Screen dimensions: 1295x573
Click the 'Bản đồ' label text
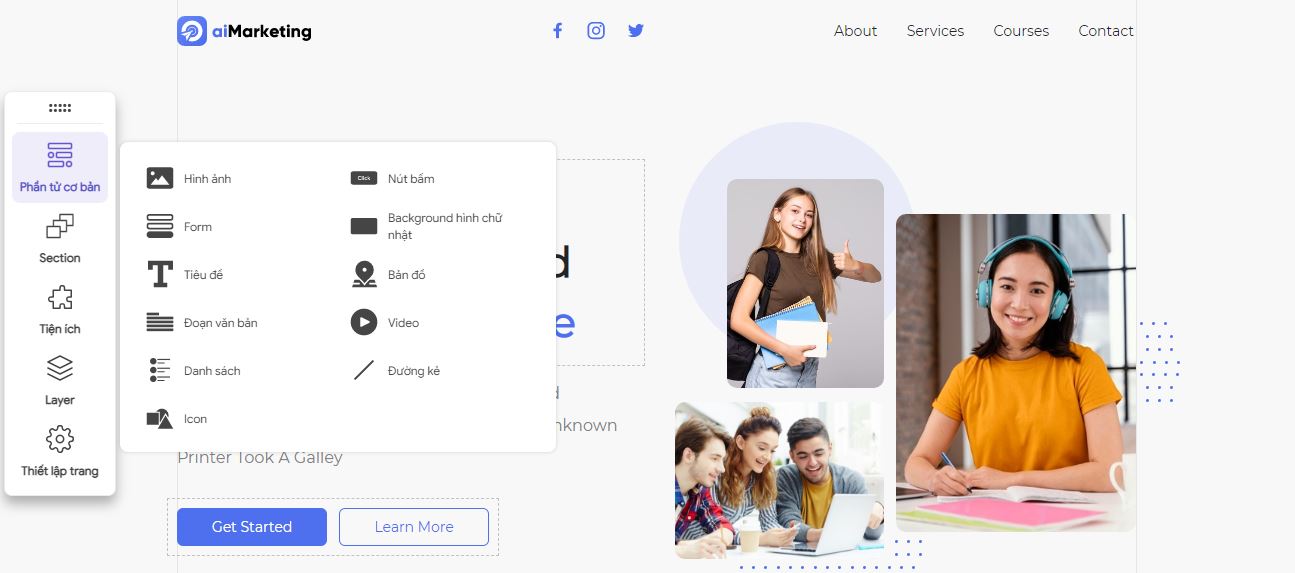pyautogui.click(x=406, y=275)
